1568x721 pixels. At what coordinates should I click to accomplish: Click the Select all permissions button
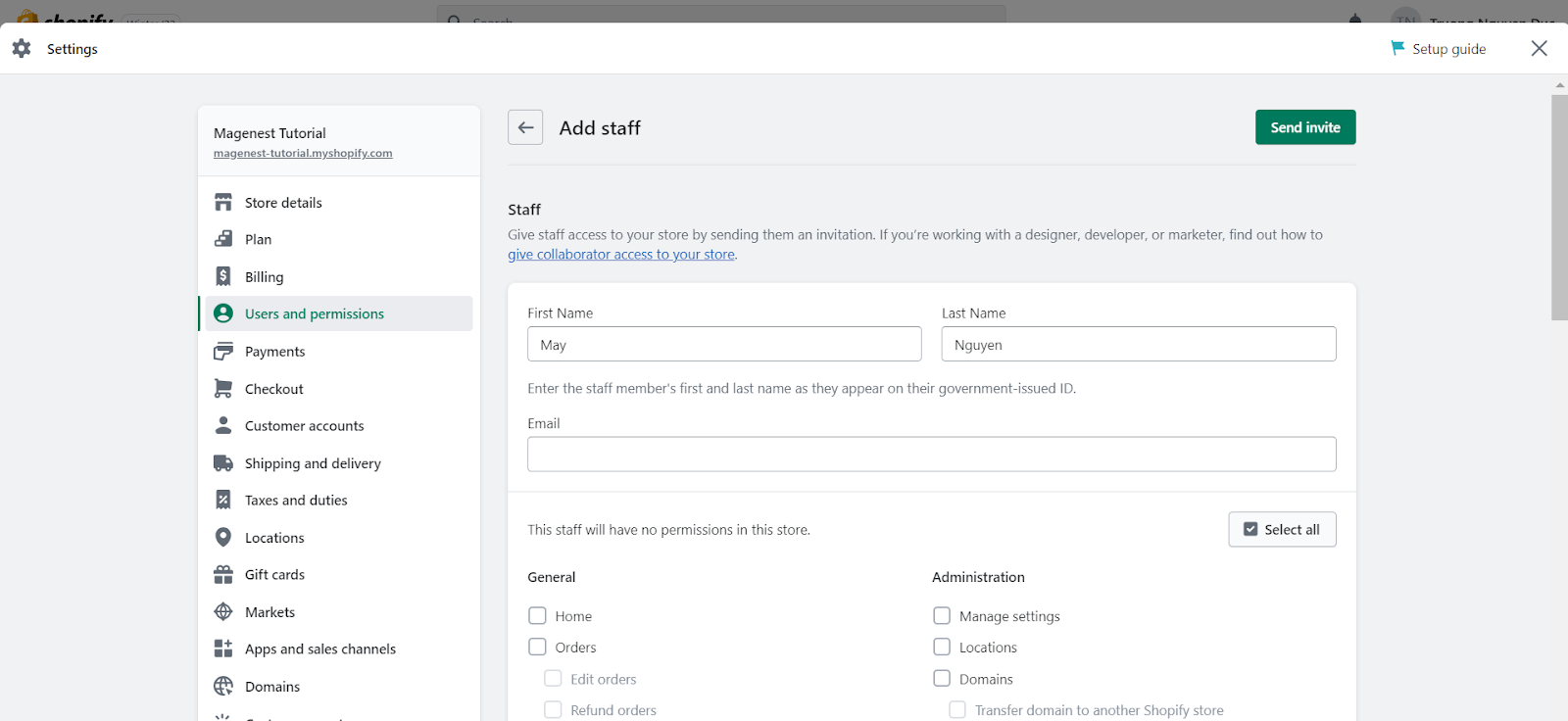1282,530
